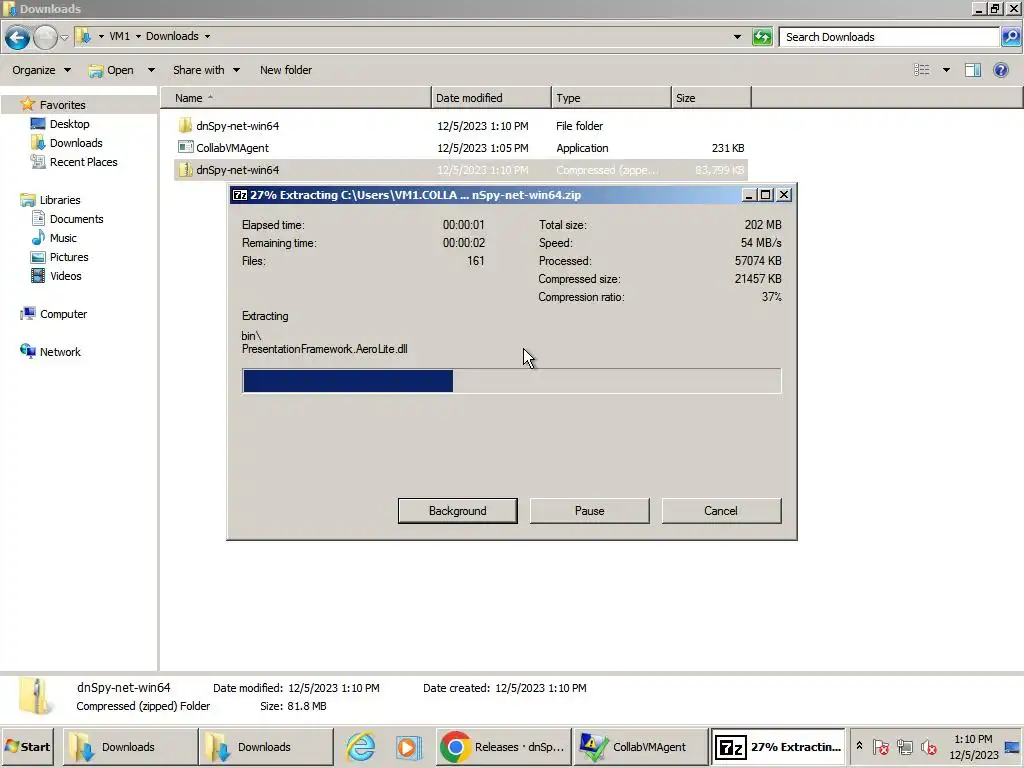This screenshot has height=768, width=1024.
Task: Click Search Downloads field
Action: [x=889, y=37]
